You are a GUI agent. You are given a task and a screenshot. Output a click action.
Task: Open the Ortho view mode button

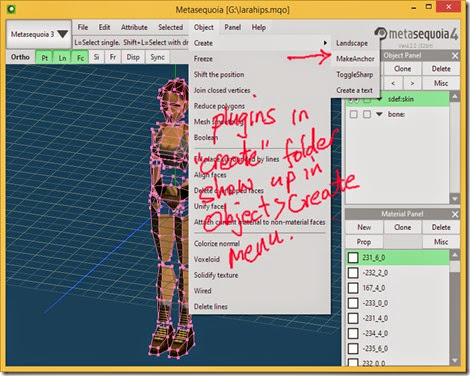coord(20,57)
